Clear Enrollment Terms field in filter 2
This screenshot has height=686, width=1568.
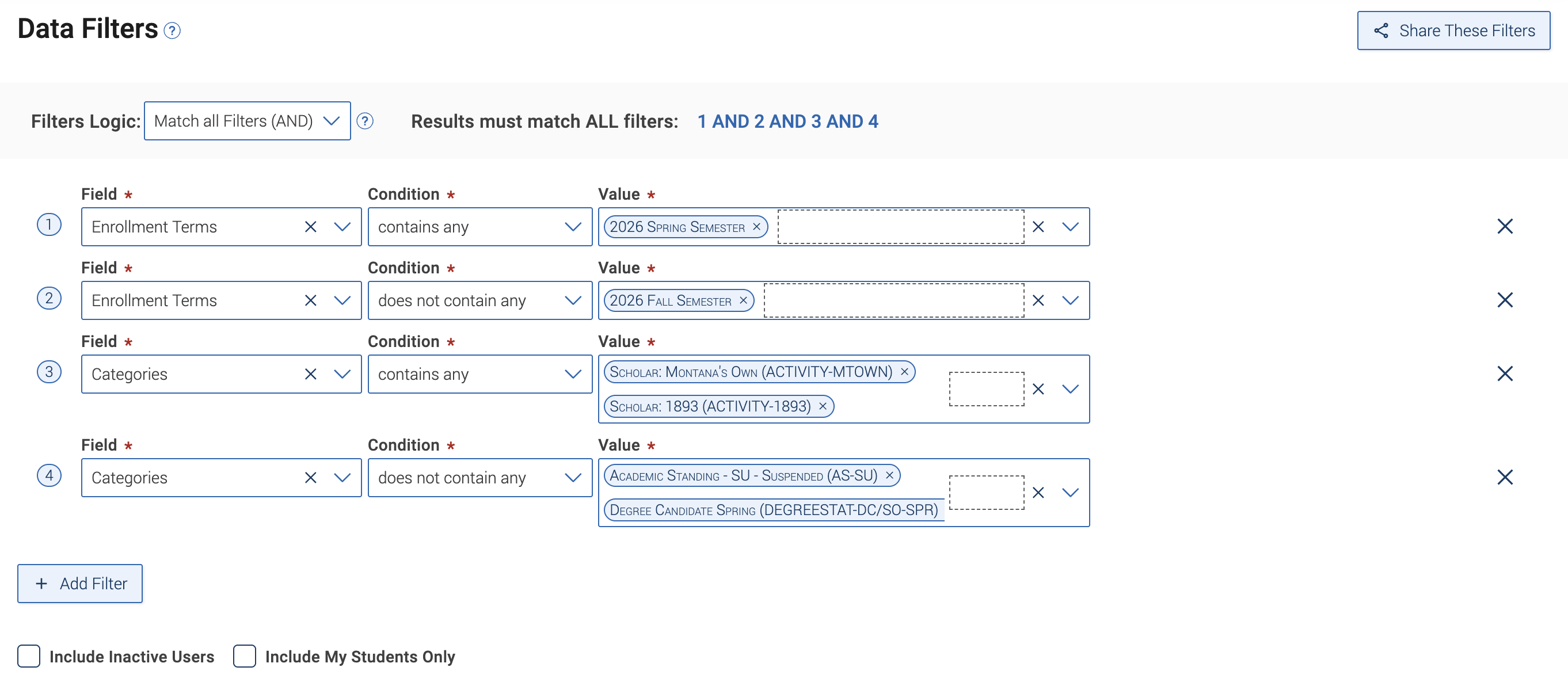pyautogui.click(x=310, y=300)
